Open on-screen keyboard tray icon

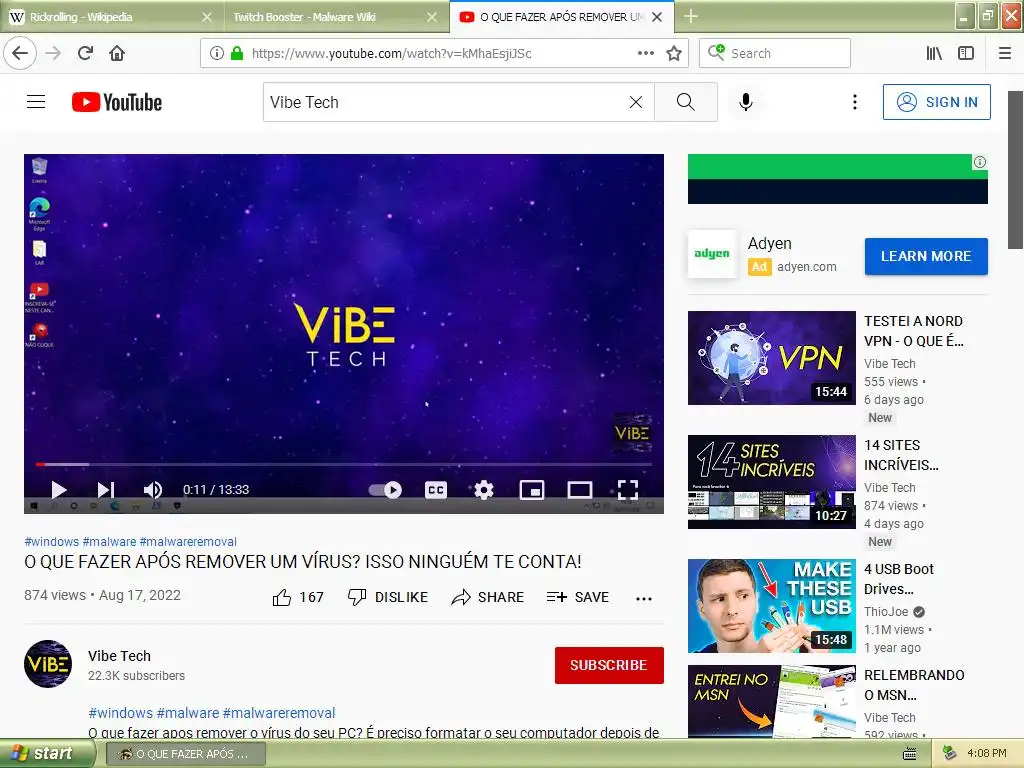(x=910, y=754)
